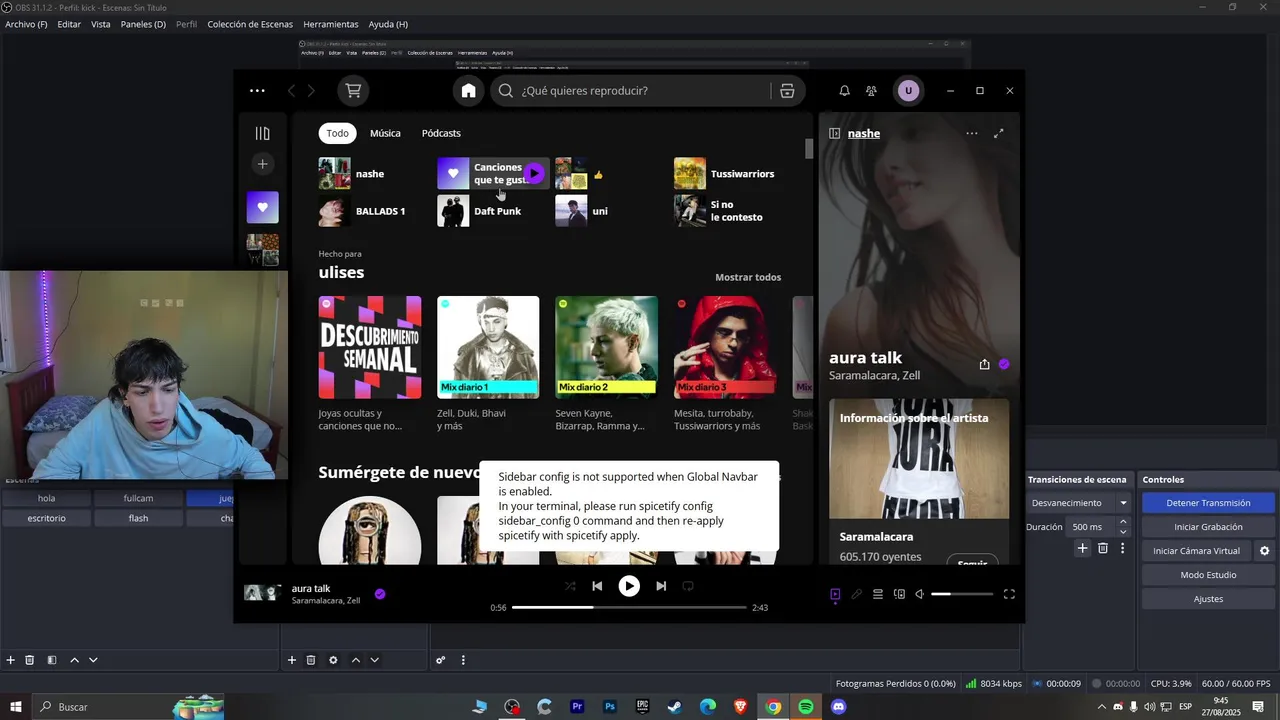1280x720 pixels.
Task: Move OBS scene down with arrow
Action: pos(93,660)
